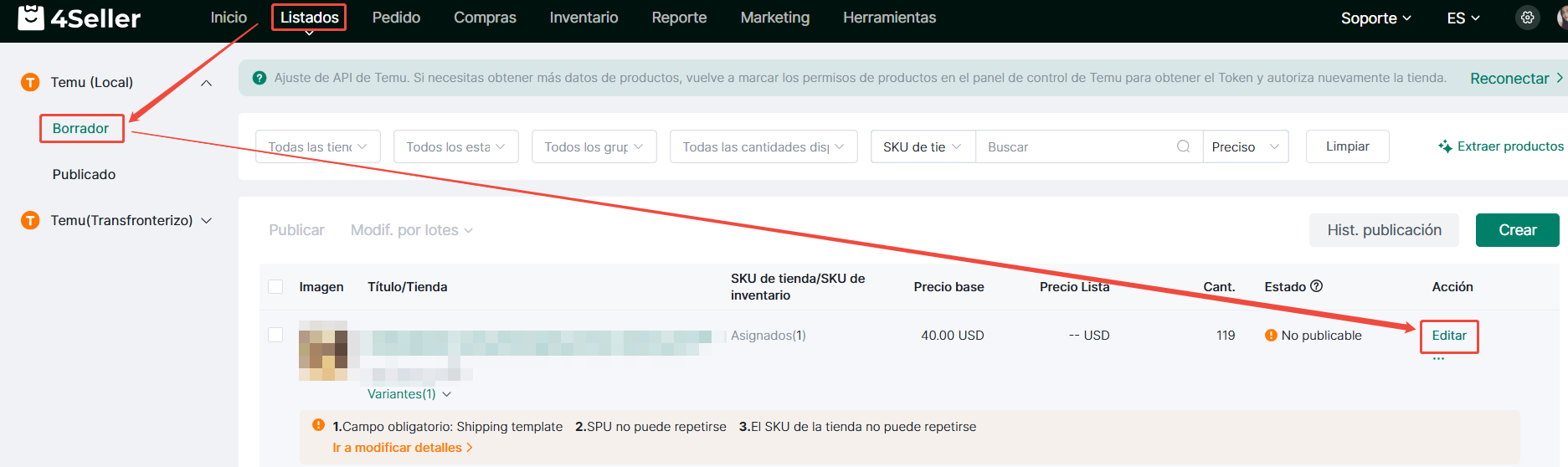Image resolution: width=1568 pixels, height=467 pixels.
Task: Open Todos los grupos dropdown
Action: tap(594, 146)
